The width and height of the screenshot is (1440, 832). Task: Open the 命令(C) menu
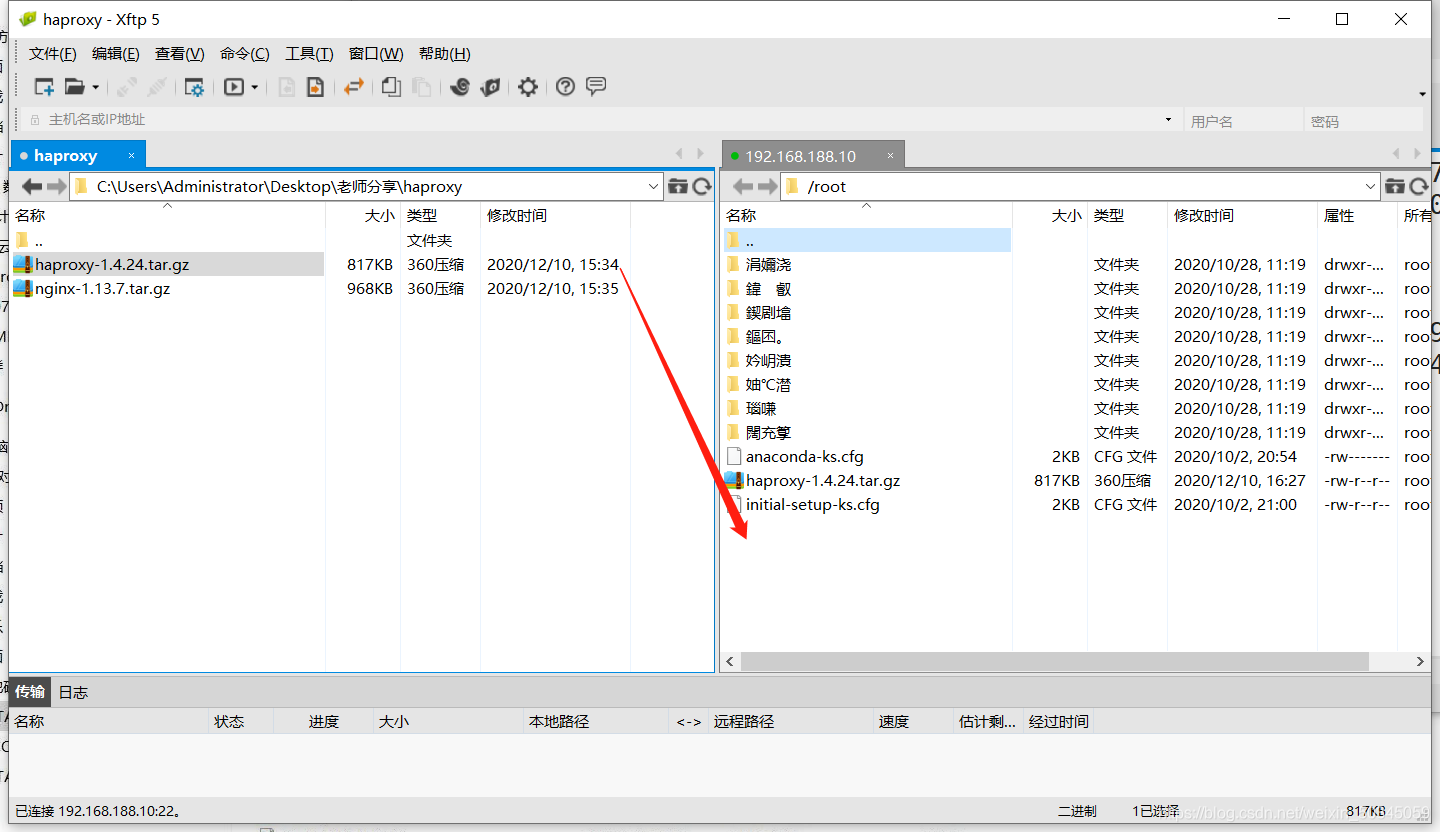(245, 54)
